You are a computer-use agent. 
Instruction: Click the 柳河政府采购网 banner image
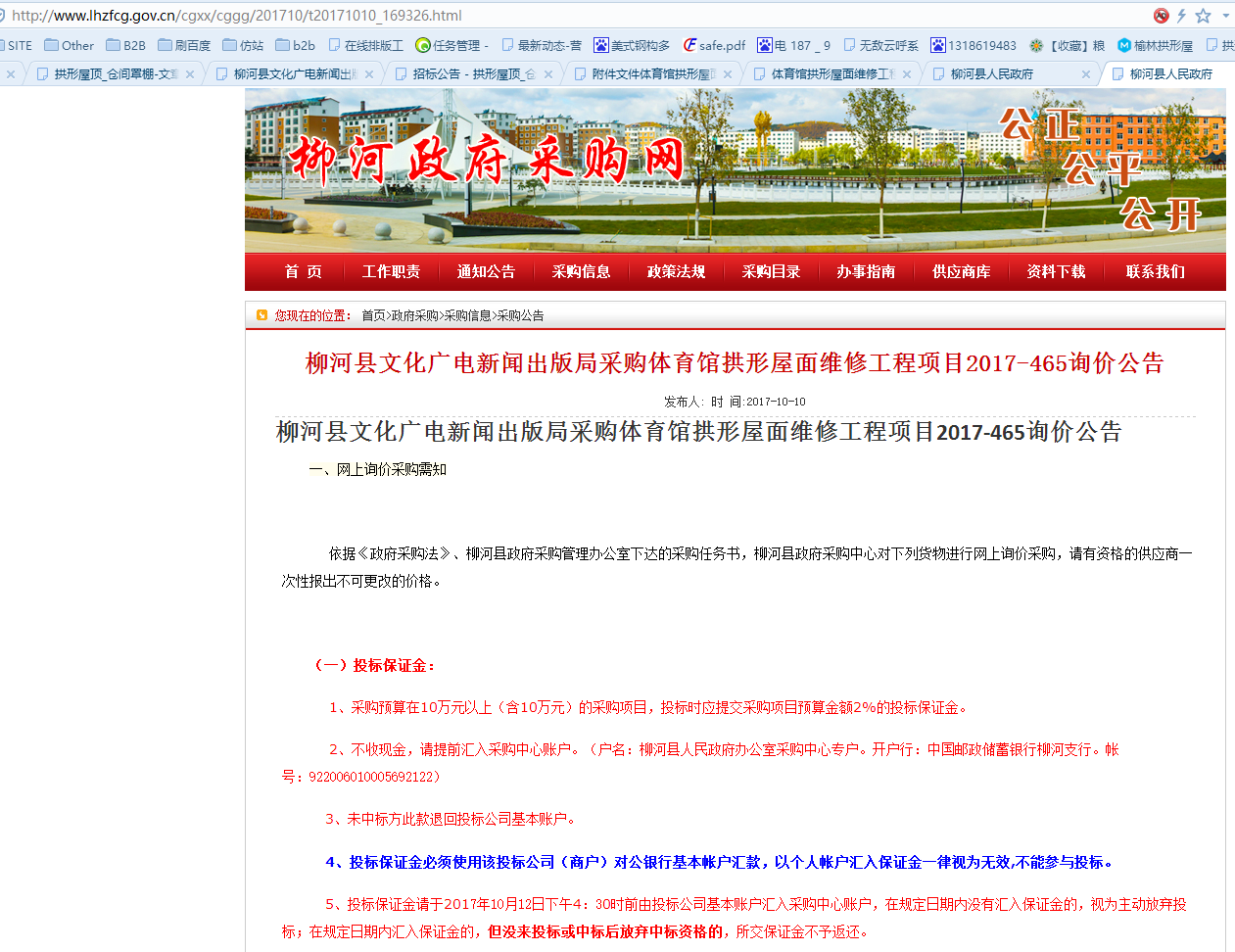pos(736,170)
